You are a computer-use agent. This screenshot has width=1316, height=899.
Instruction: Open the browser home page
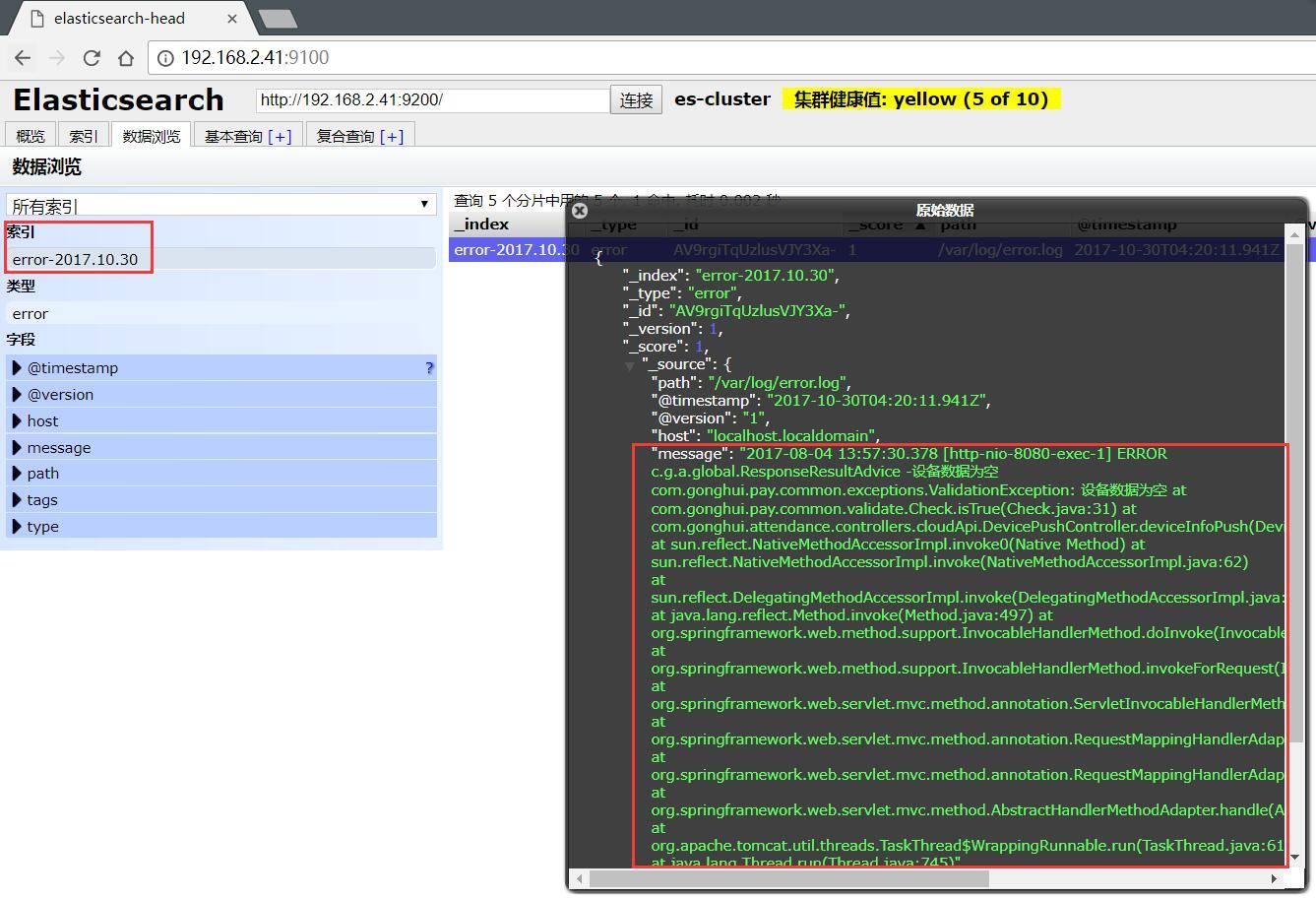(x=126, y=57)
